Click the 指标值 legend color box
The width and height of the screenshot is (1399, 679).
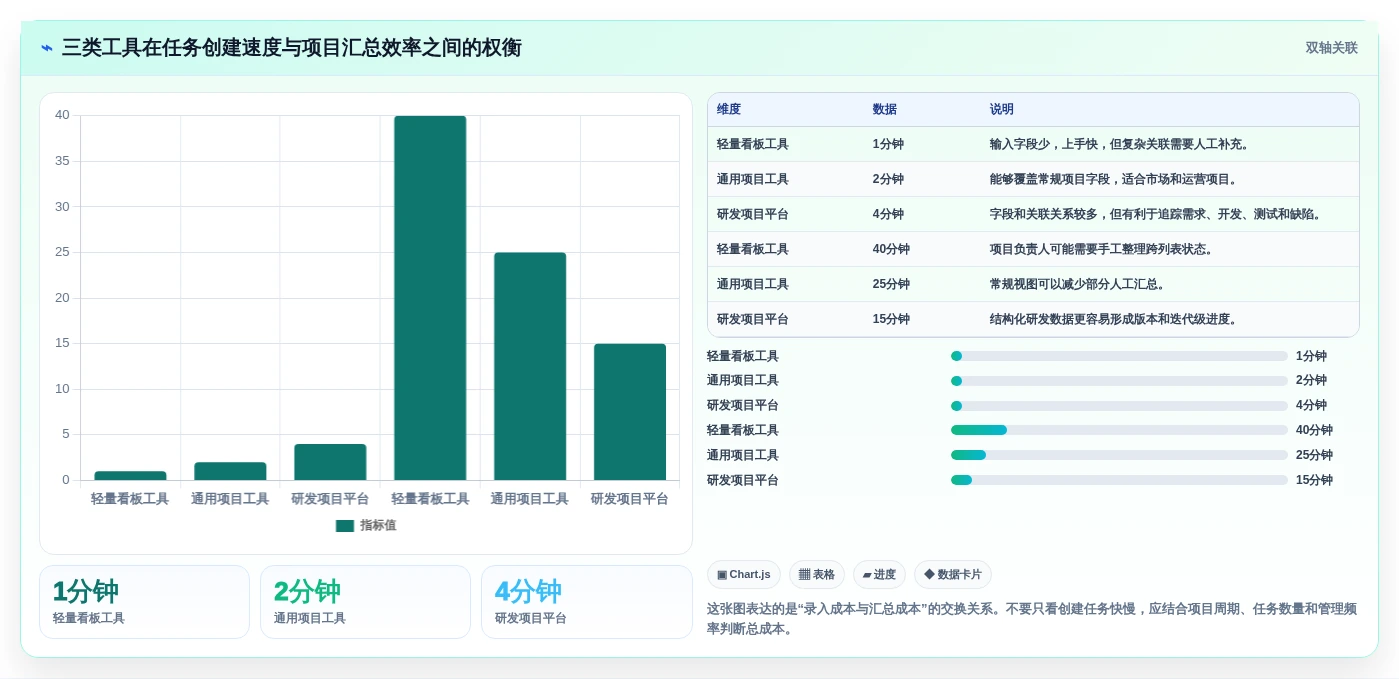pyautogui.click(x=345, y=526)
